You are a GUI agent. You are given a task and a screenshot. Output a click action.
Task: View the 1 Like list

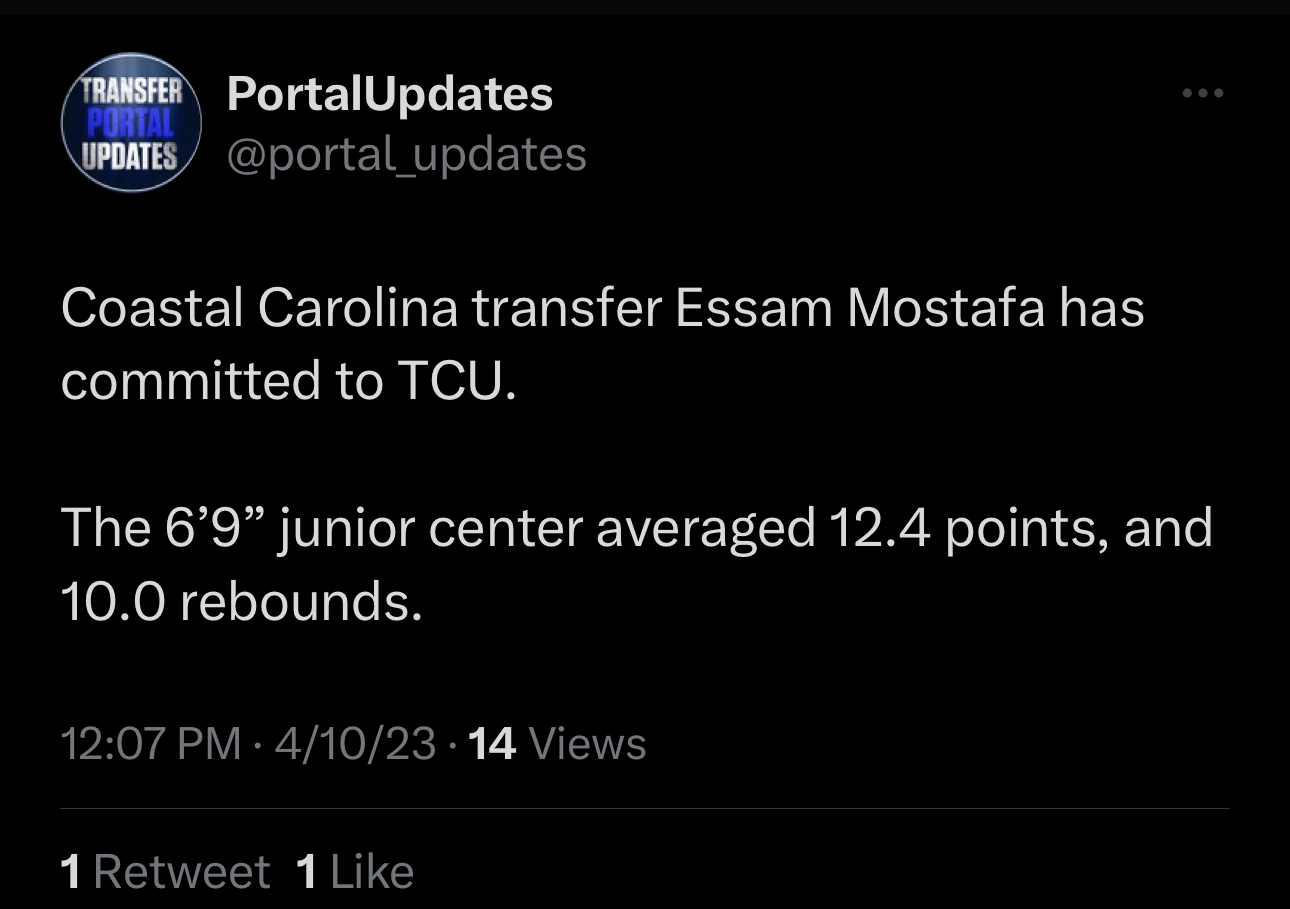click(355, 872)
